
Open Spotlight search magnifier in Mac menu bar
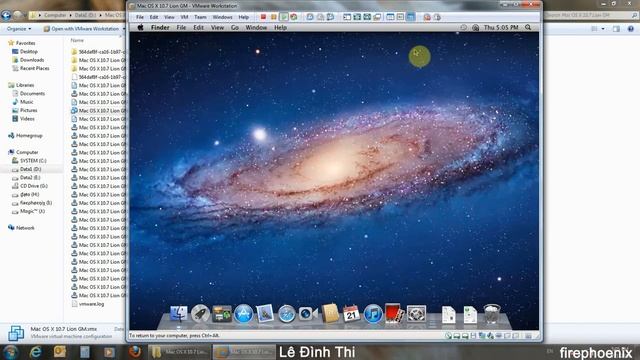click(x=528, y=27)
